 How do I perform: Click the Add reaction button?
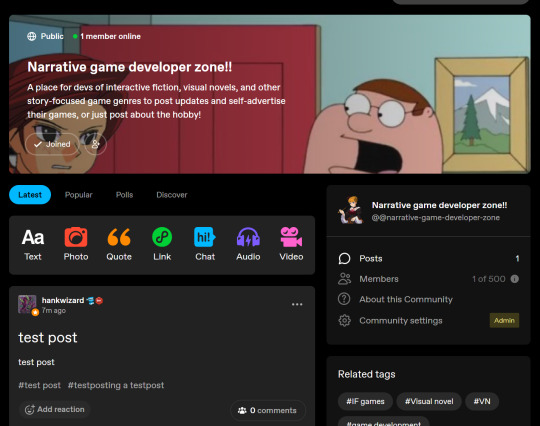click(x=55, y=409)
